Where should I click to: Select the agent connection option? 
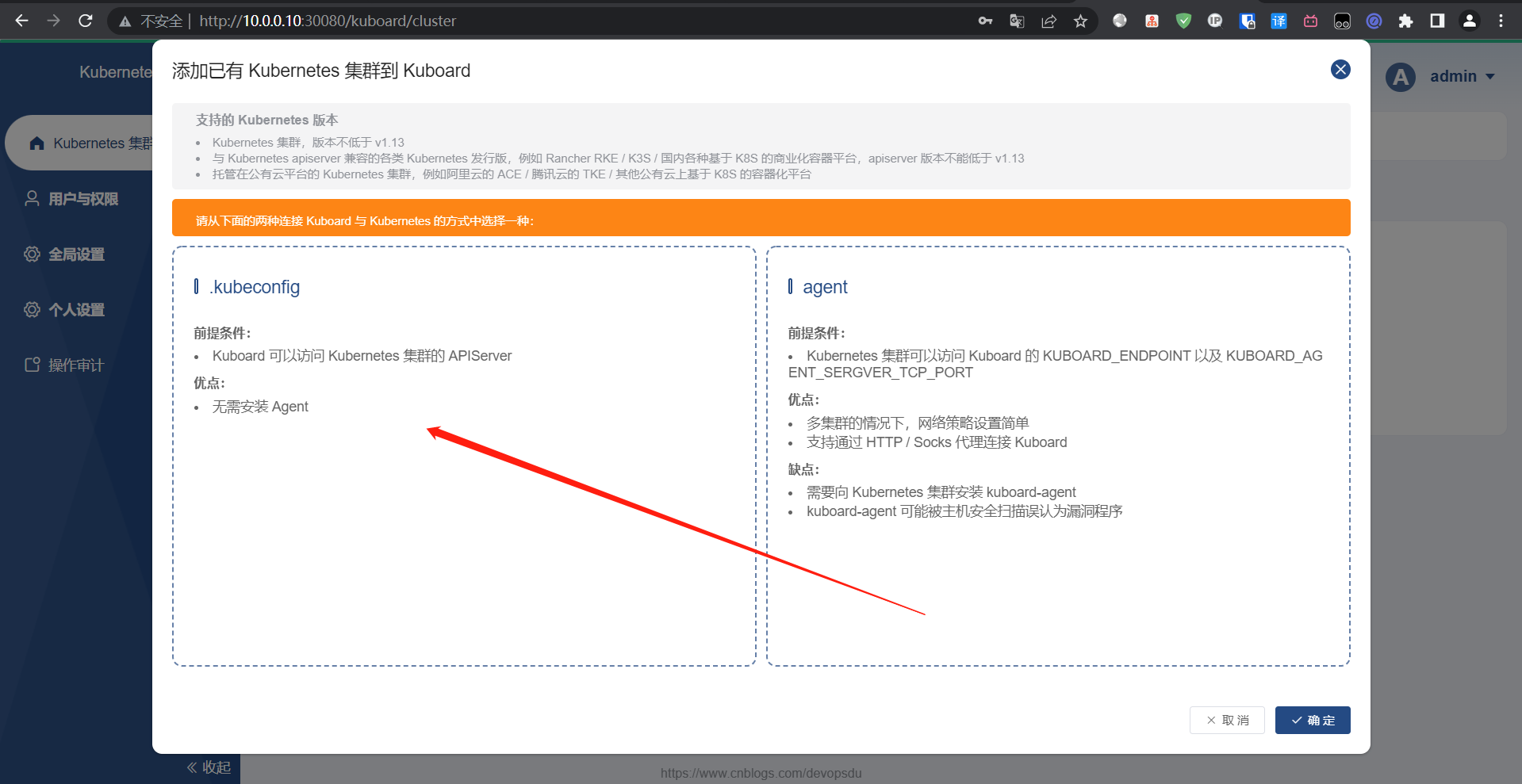click(x=1058, y=456)
